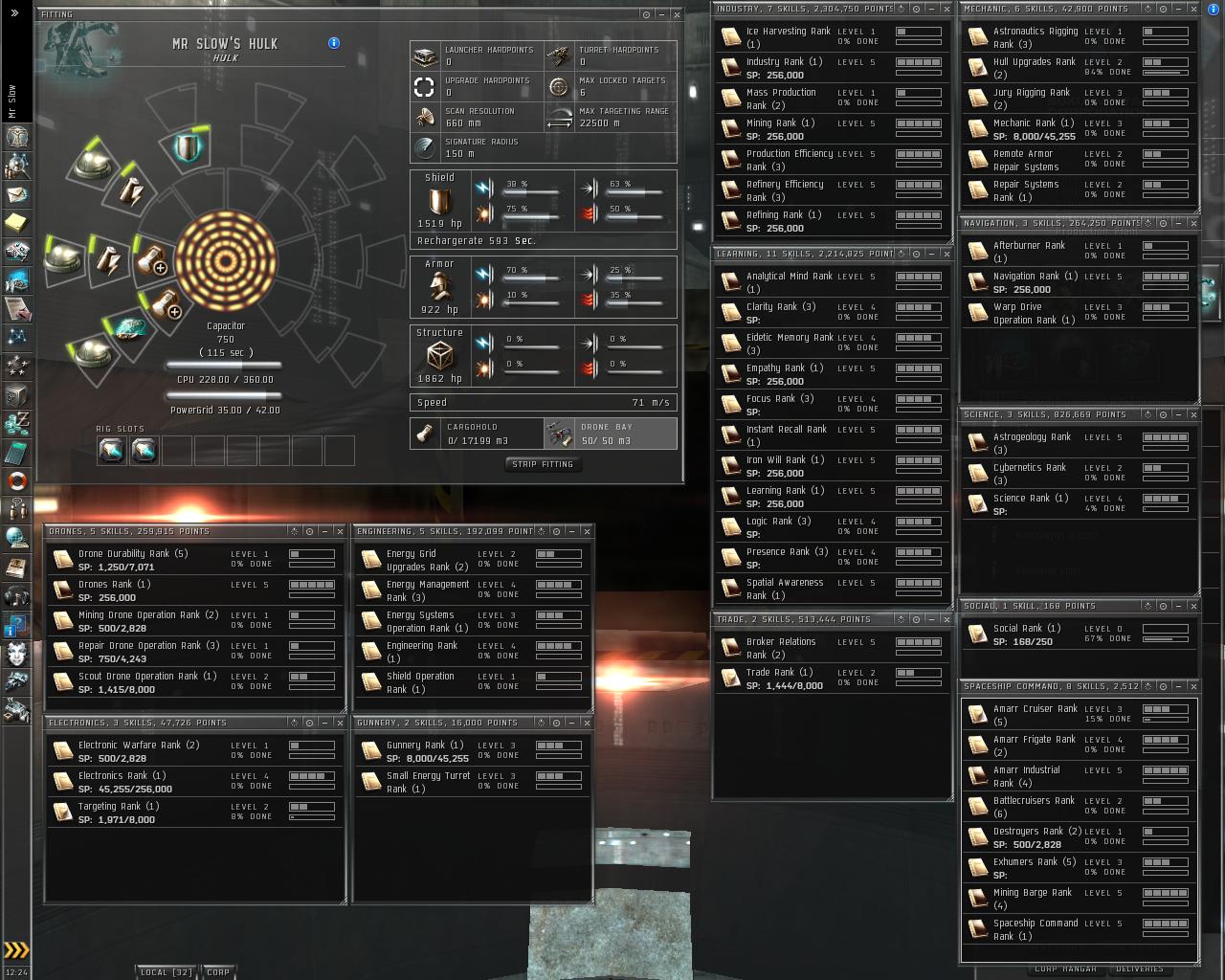1225x980 pixels.
Task: Open the Corp Hangar tab
Action: tap(1065, 969)
